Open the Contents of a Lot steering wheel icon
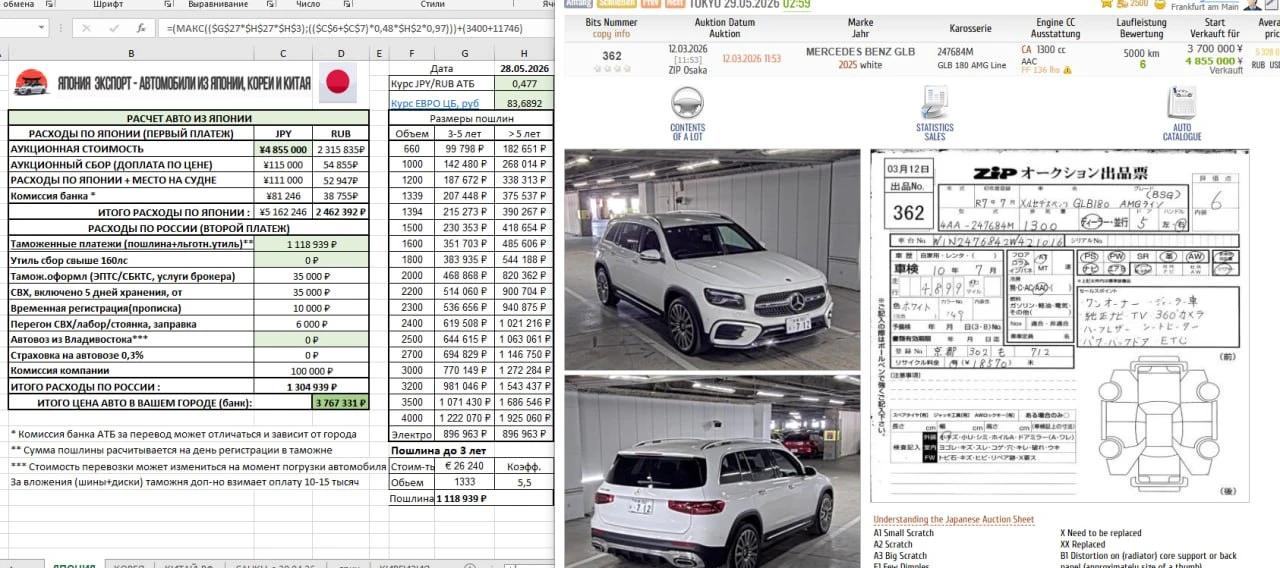 687,103
